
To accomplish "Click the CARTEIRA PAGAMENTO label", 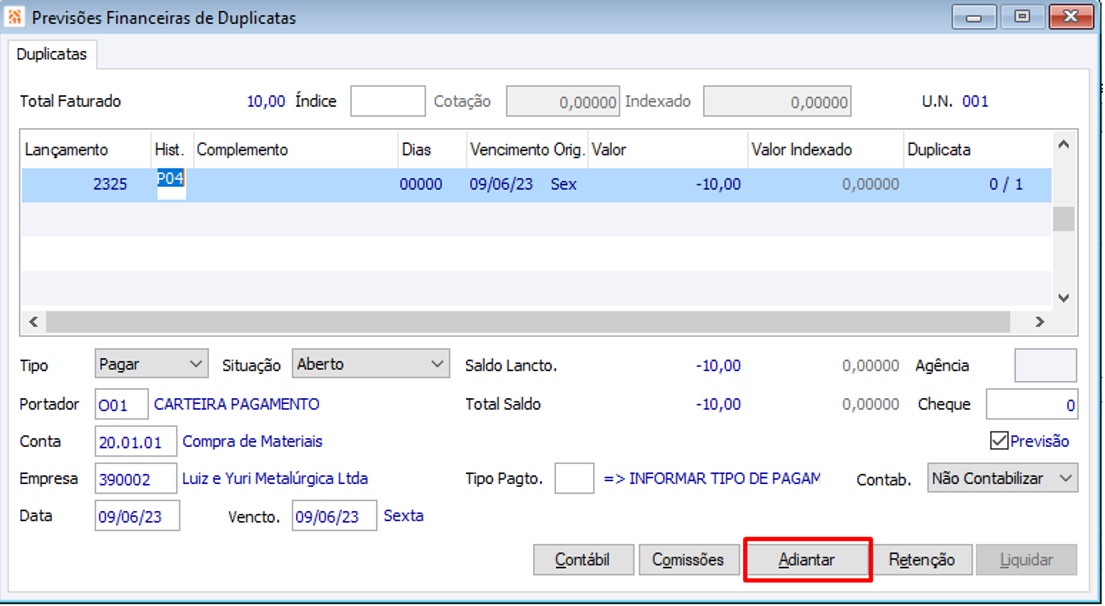I will tap(237, 404).
